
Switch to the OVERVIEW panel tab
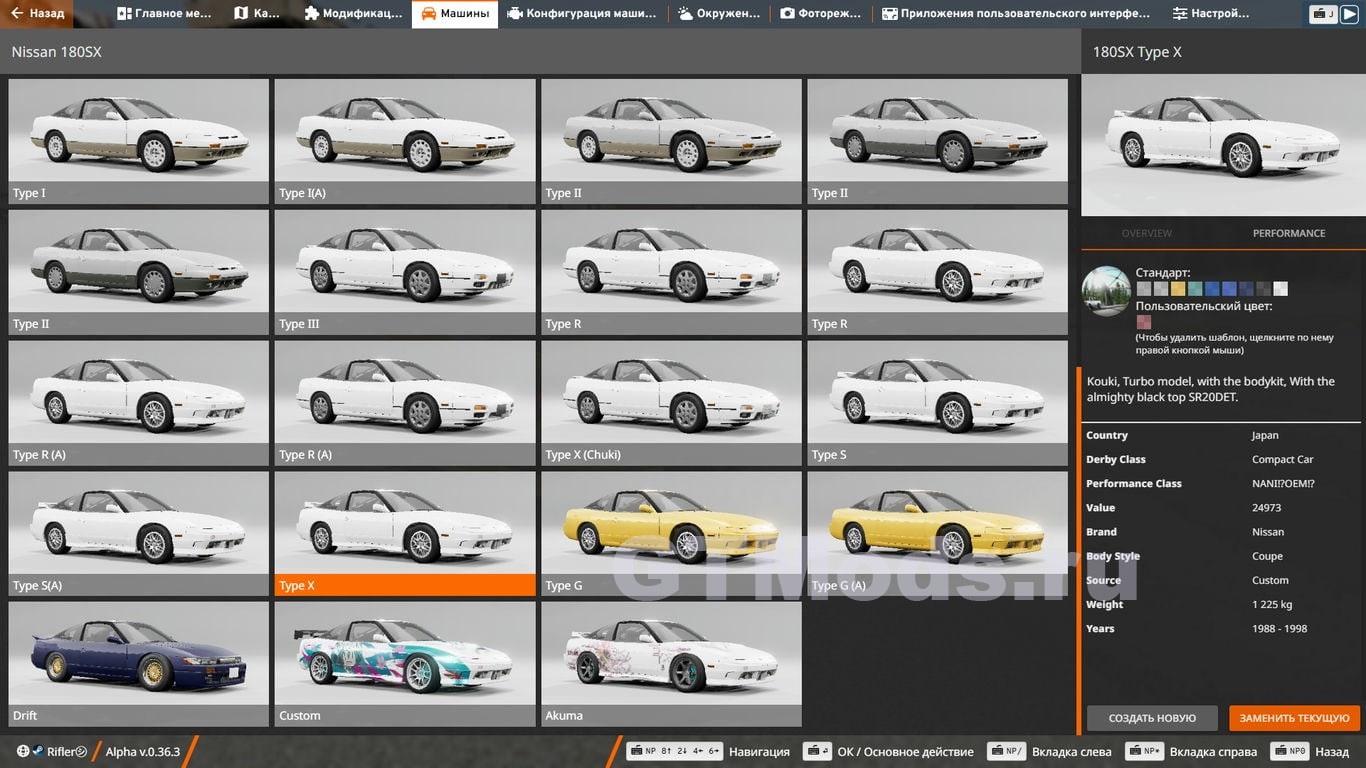pos(1147,233)
